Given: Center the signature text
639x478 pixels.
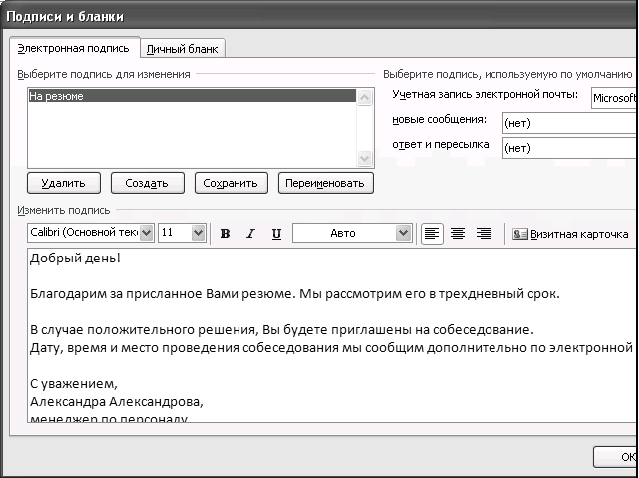Looking at the screenshot, I should click(458, 234).
